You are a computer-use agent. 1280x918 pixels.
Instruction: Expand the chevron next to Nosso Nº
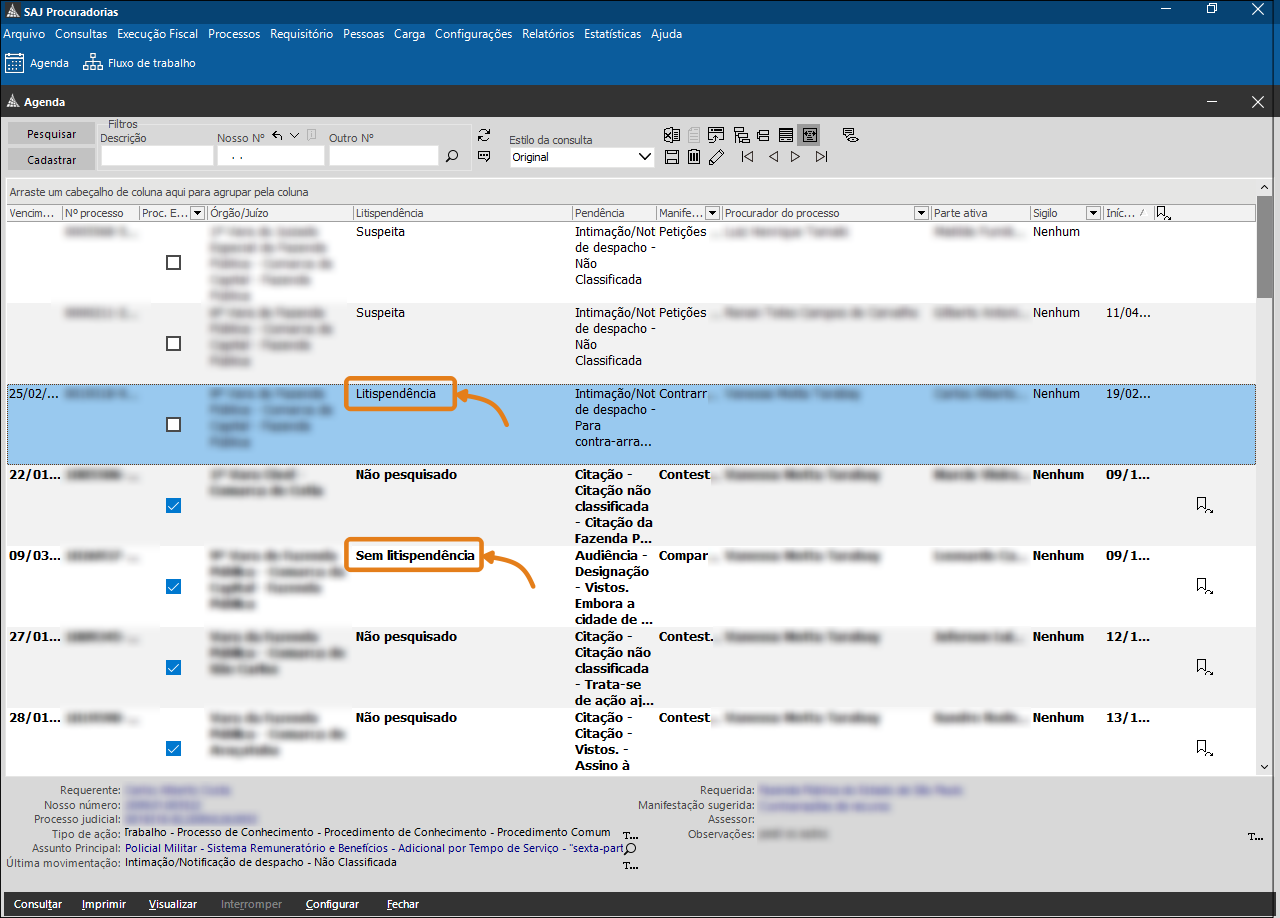tap(294, 135)
